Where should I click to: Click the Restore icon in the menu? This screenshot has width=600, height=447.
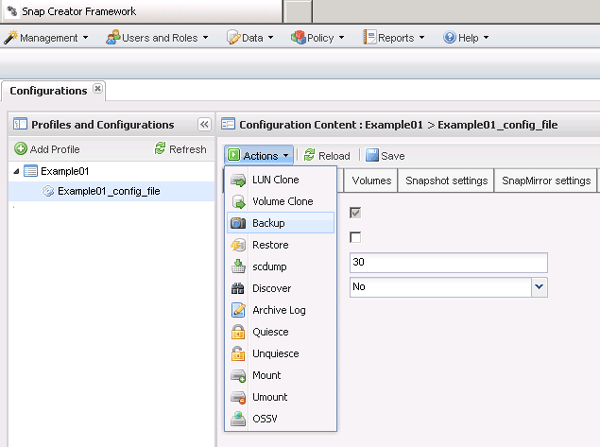pyautogui.click(x=238, y=245)
